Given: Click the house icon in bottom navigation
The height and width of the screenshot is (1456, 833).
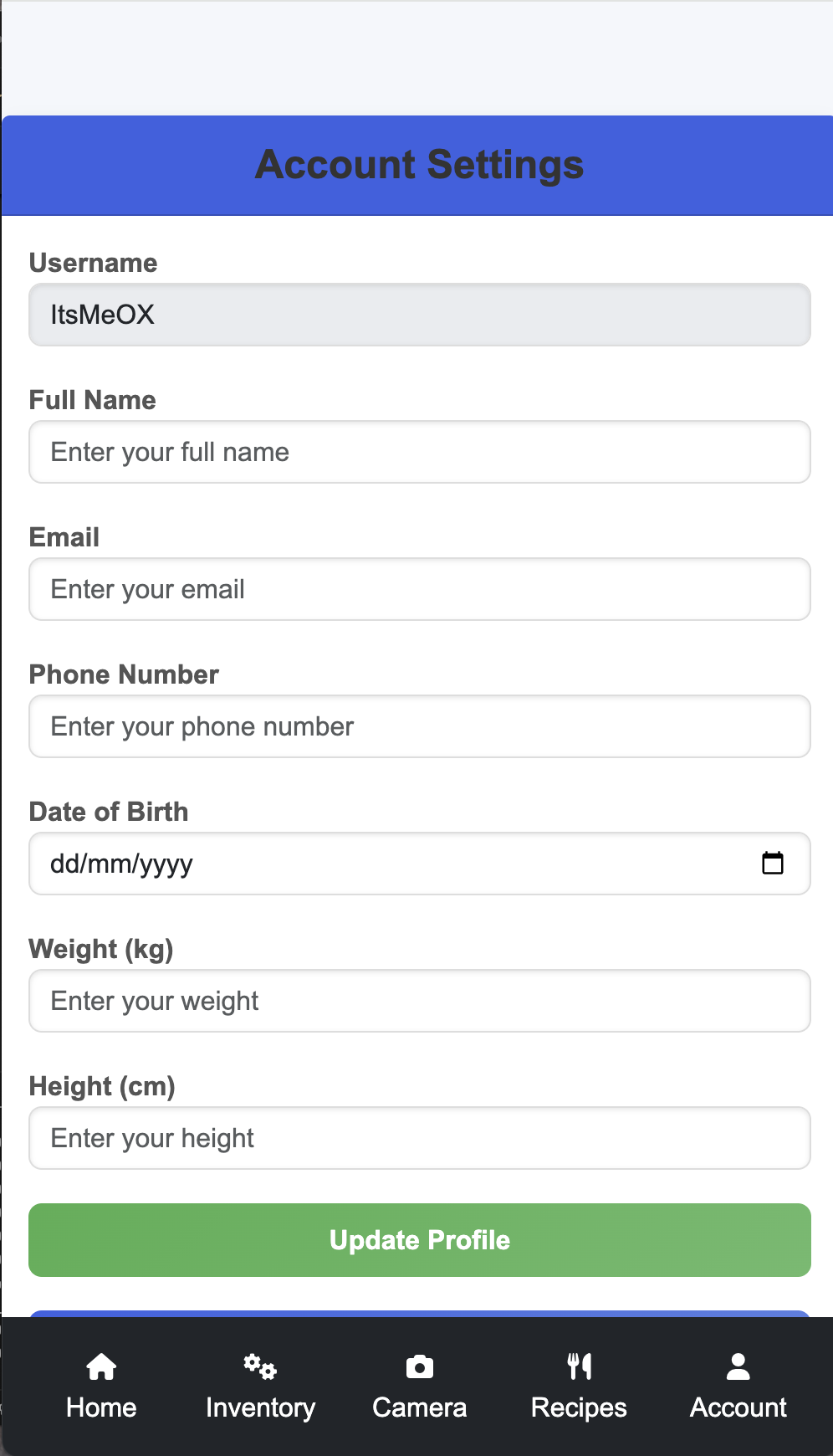Looking at the screenshot, I should pos(101,1366).
